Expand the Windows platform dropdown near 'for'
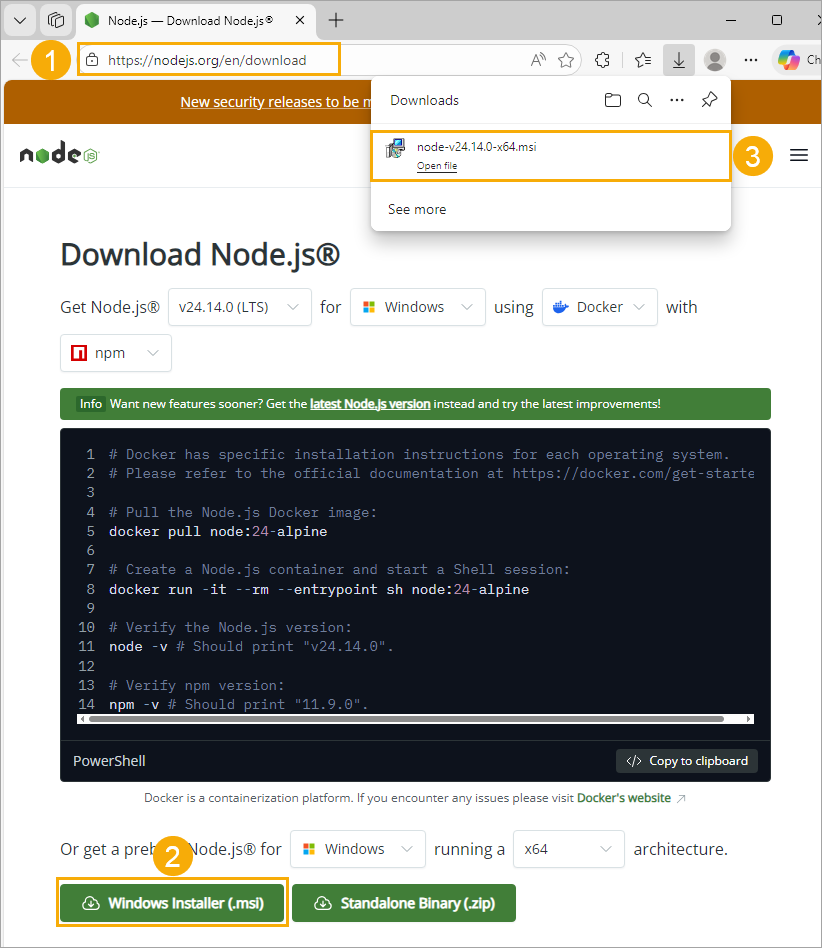This screenshot has width=822, height=948. click(x=418, y=307)
